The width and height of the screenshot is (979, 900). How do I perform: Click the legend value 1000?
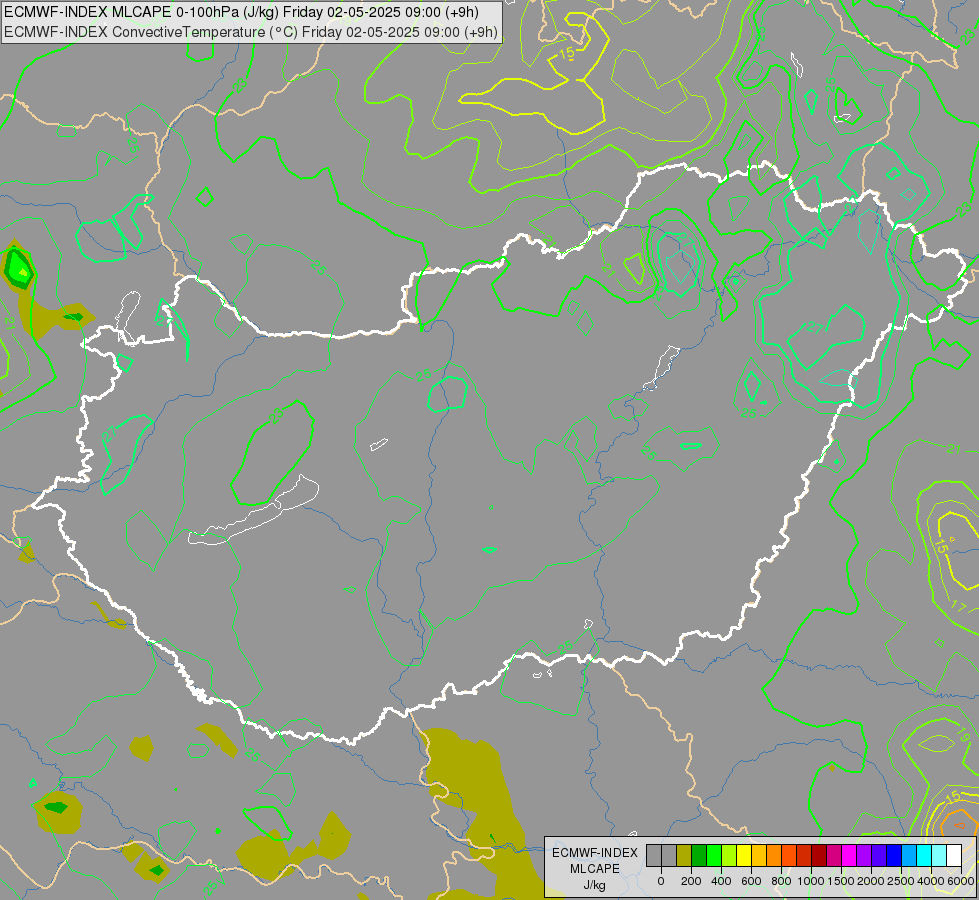click(x=811, y=881)
